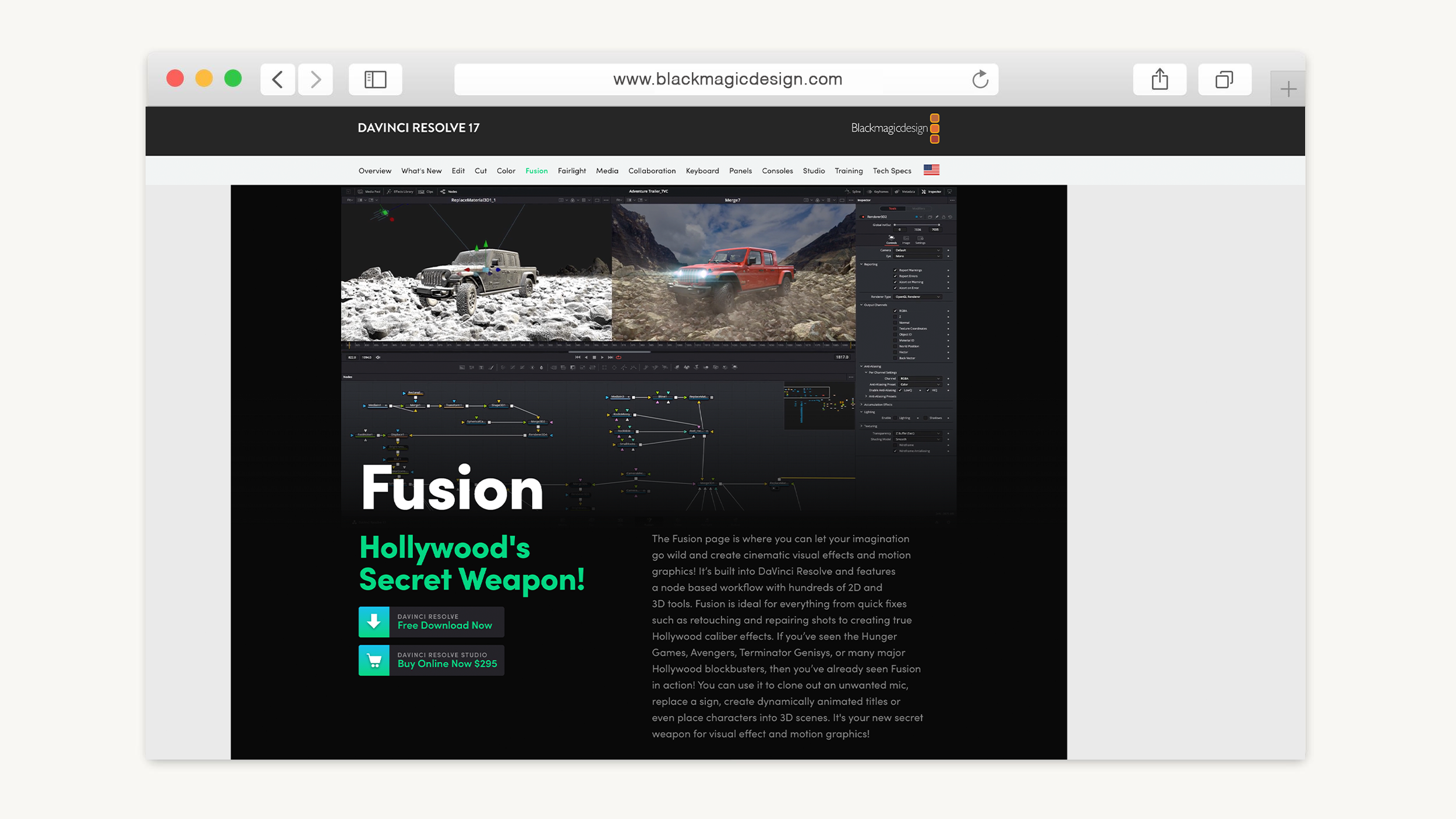Image resolution: width=1456 pixels, height=819 pixels.
Task: Open Media Pool in Fusion toolbar
Action: tap(369, 192)
